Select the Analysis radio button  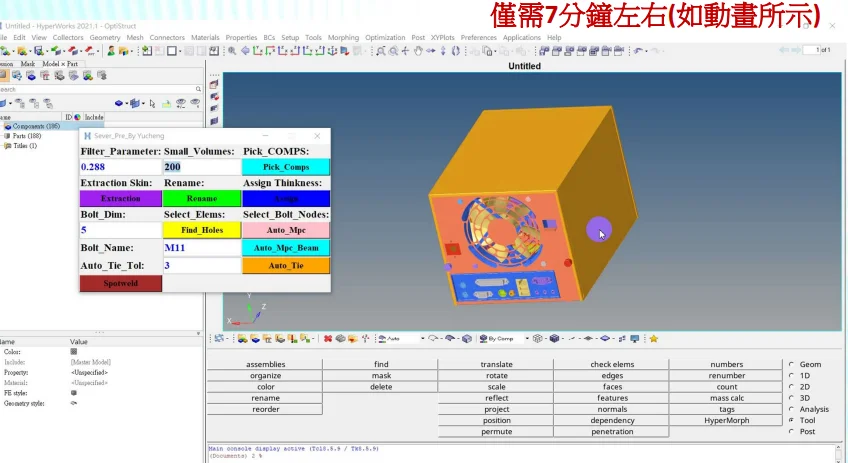(791, 409)
